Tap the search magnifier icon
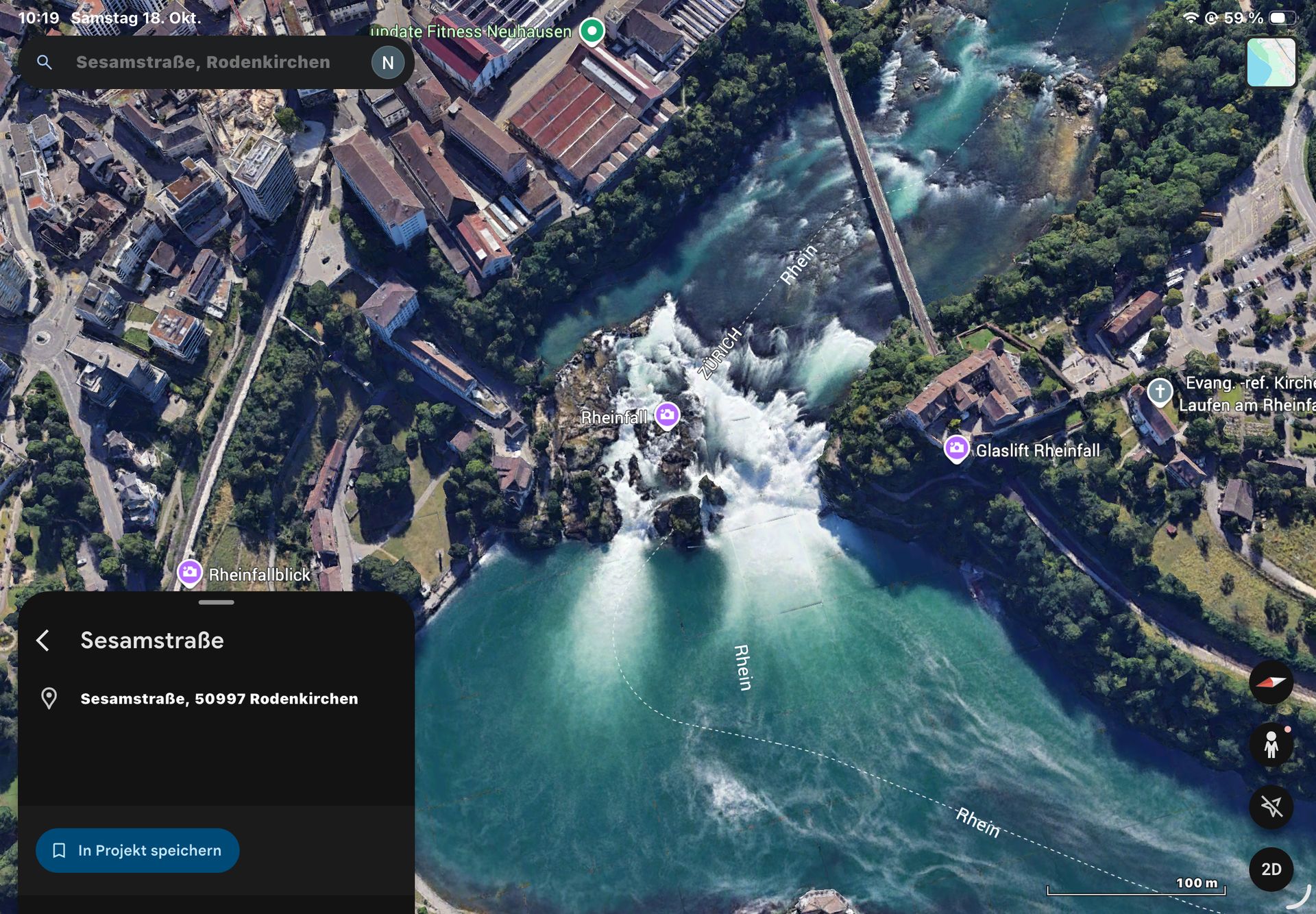Image resolution: width=1316 pixels, height=914 pixels. [x=45, y=62]
